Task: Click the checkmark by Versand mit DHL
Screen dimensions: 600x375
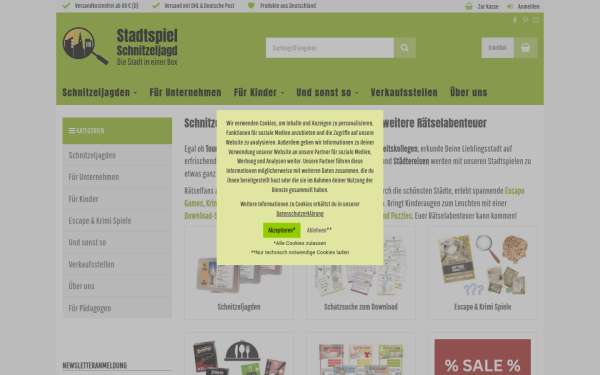Action: pyautogui.click(x=156, y=6)
